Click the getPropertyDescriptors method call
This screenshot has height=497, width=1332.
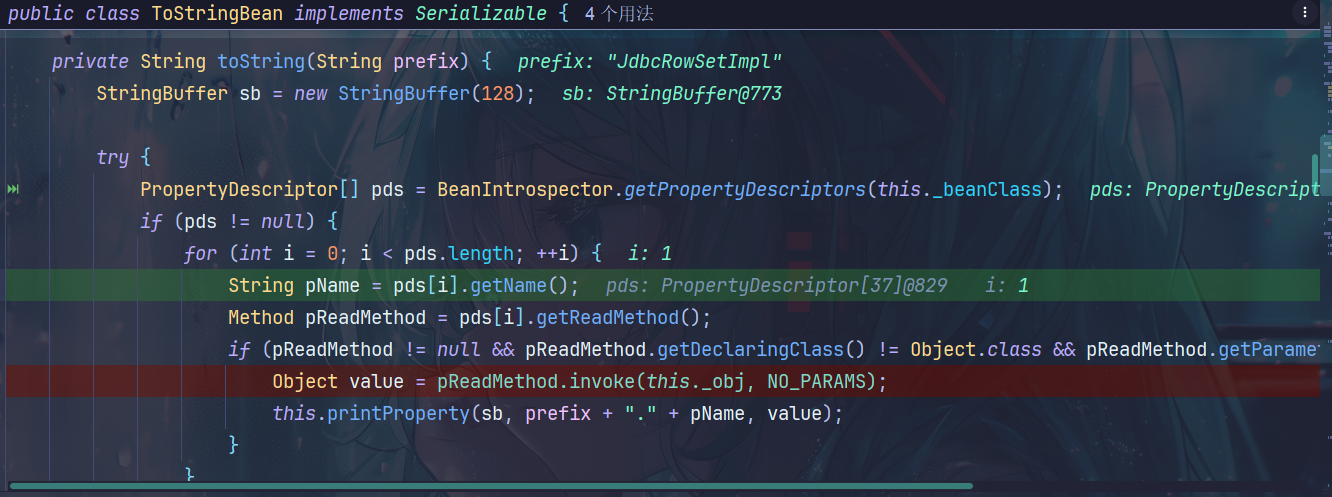point(744,190)
